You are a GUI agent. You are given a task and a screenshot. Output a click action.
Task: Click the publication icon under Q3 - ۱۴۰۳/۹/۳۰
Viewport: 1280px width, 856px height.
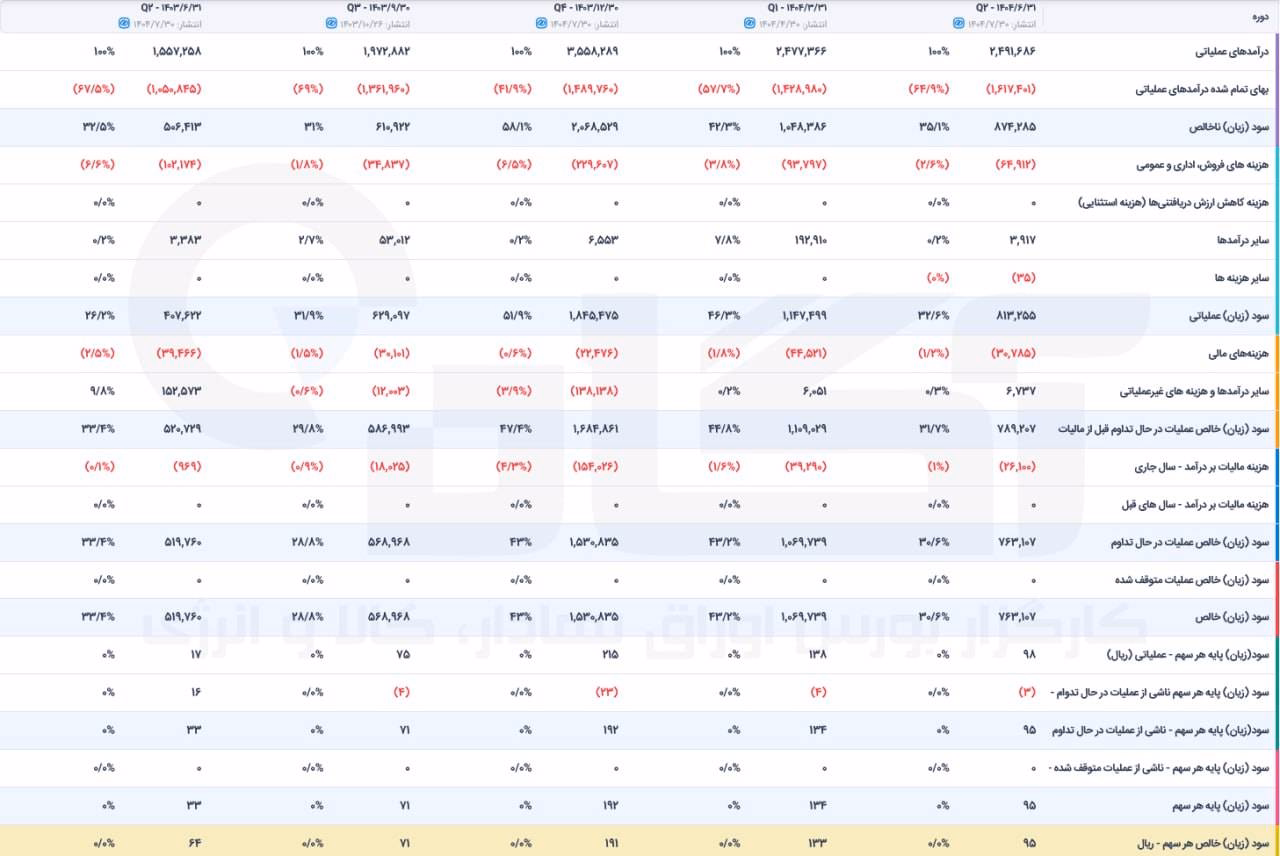coord(332,22)
